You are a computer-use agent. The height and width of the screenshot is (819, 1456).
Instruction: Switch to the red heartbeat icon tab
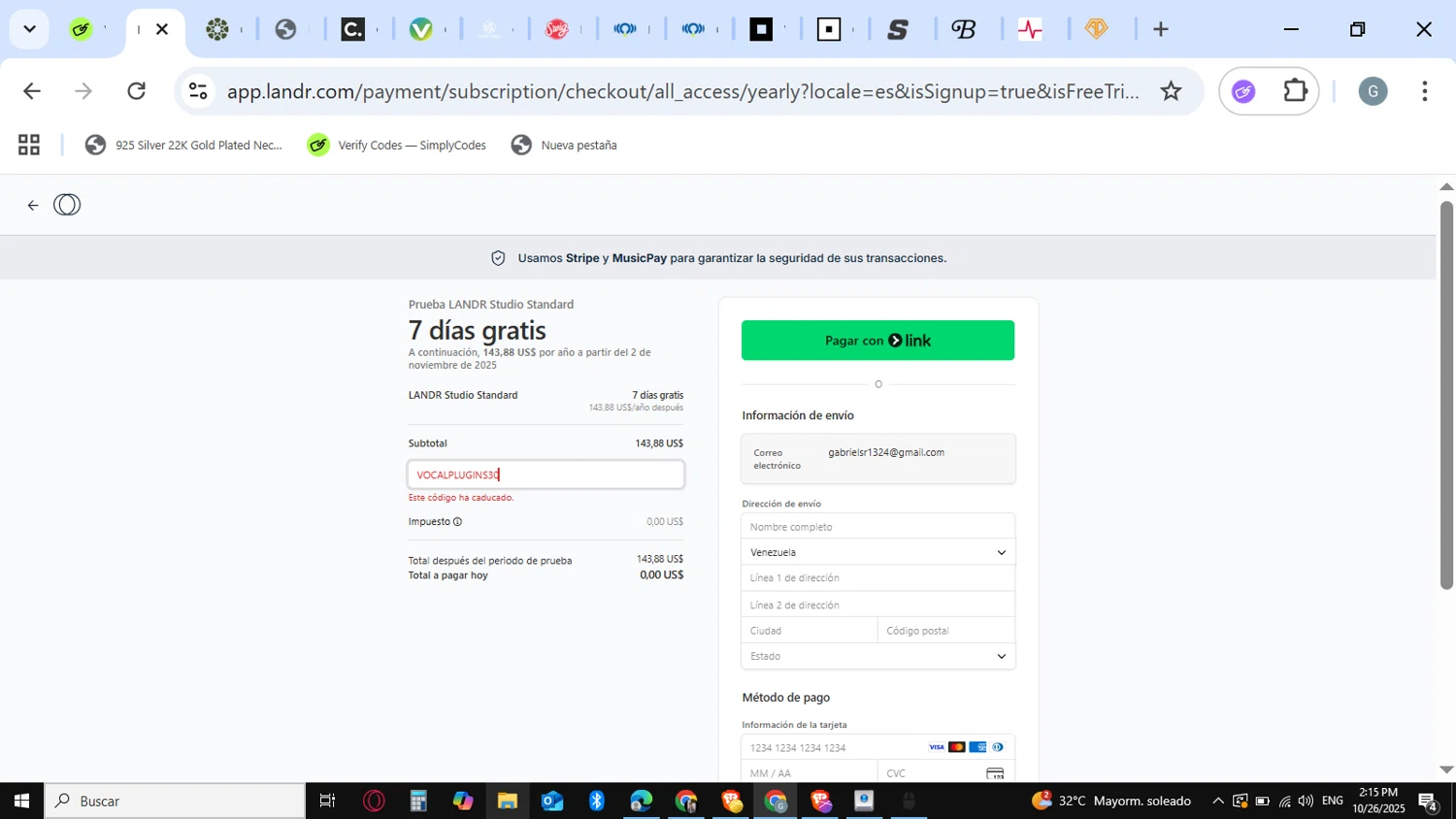[x=1030, y=29]
